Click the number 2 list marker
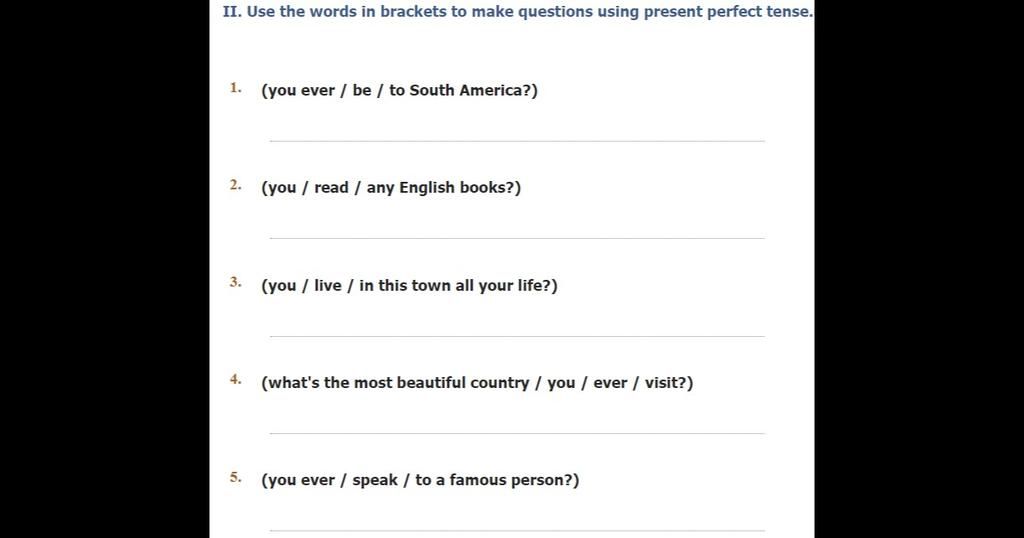This screenshot has width=1024, height=538. [x=236, y=185]
